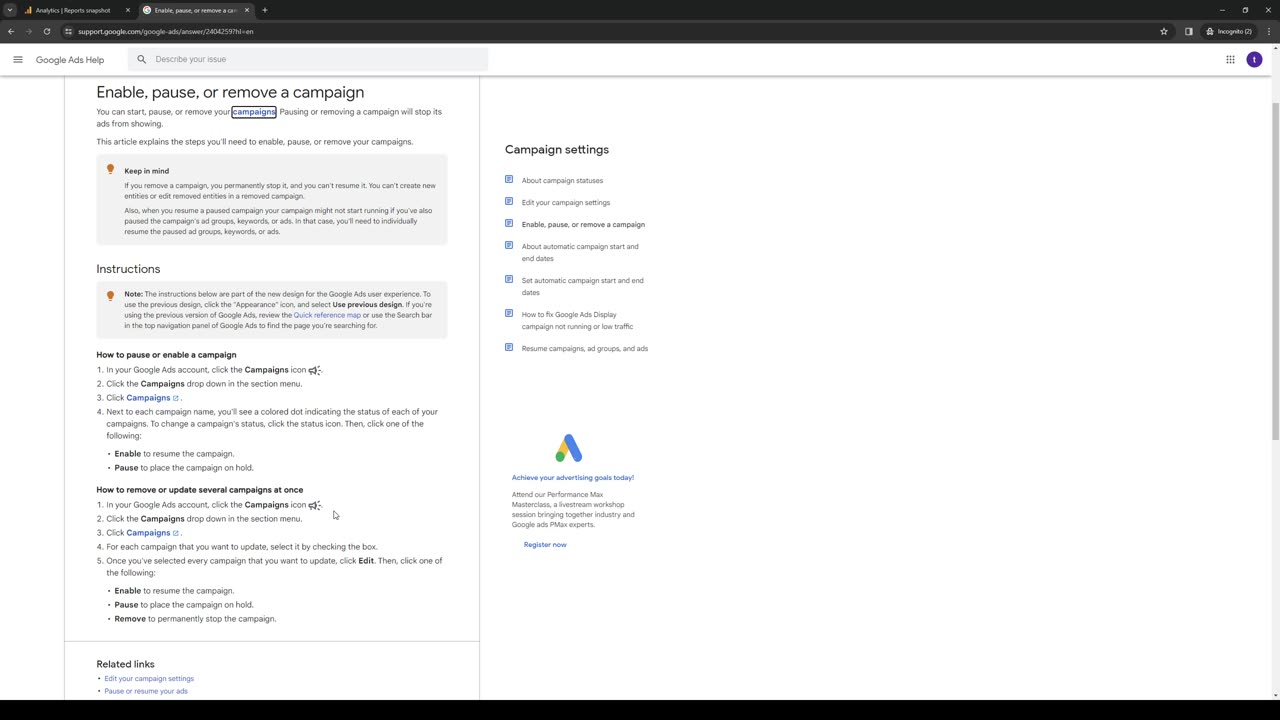Open Set automatic campaign start and end dates
This screenshot has width=1280, height=720.
pos(582,286)
